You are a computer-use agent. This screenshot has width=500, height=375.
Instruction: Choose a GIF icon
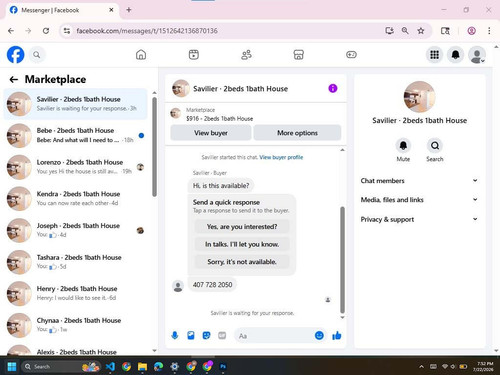tap(222, 335)
